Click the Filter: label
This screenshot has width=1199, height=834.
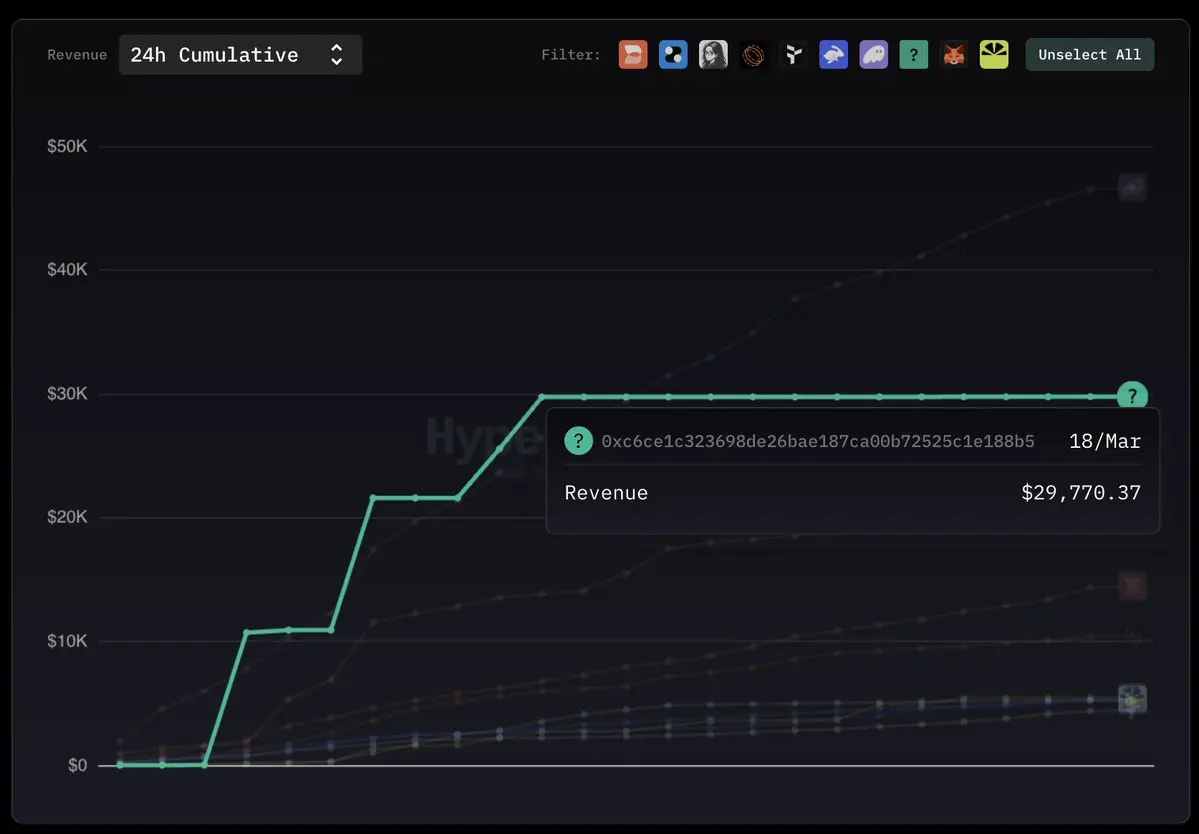(x=570, y=54)
